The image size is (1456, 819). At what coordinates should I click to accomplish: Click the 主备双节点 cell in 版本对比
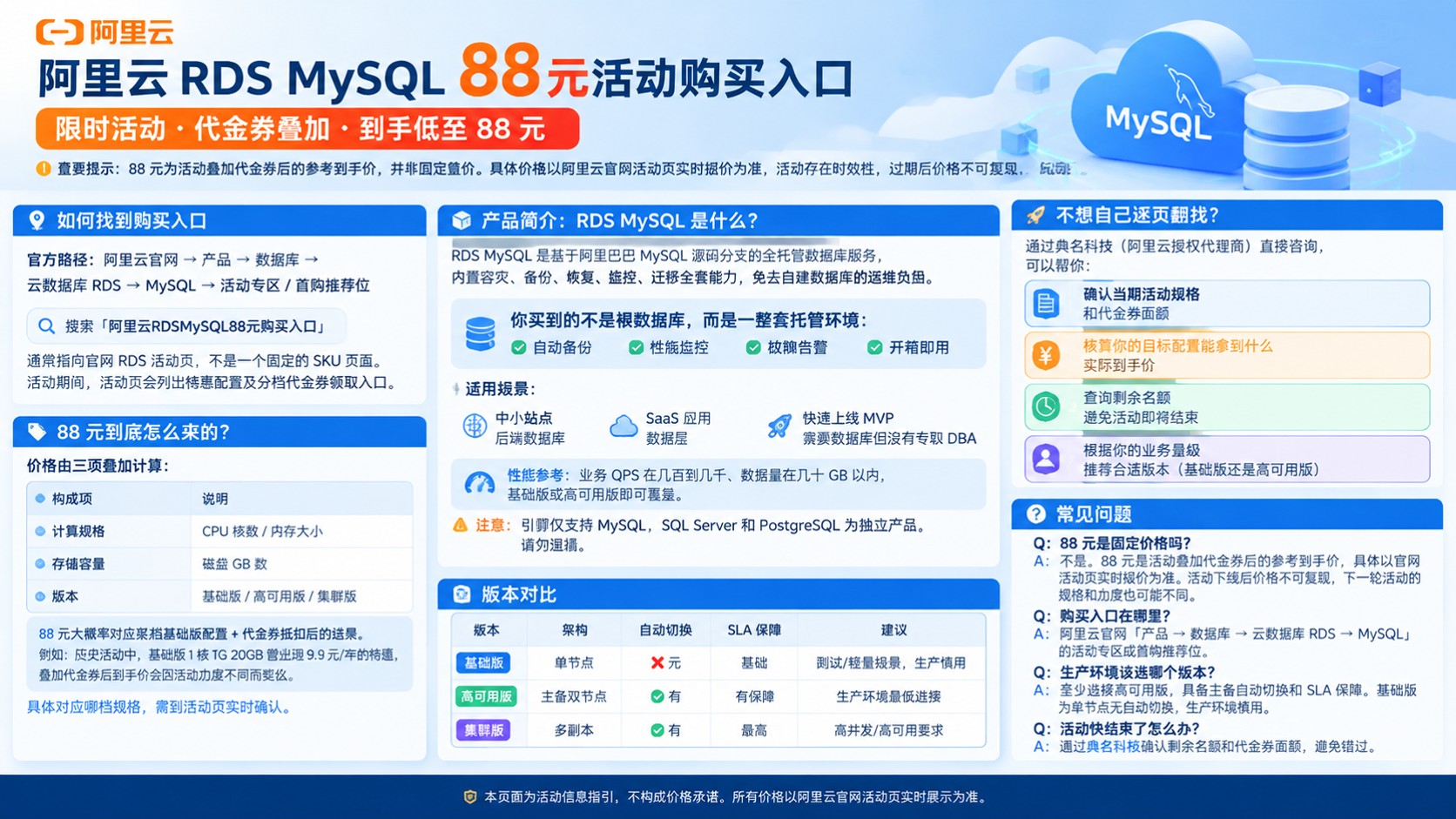(574, 696)
